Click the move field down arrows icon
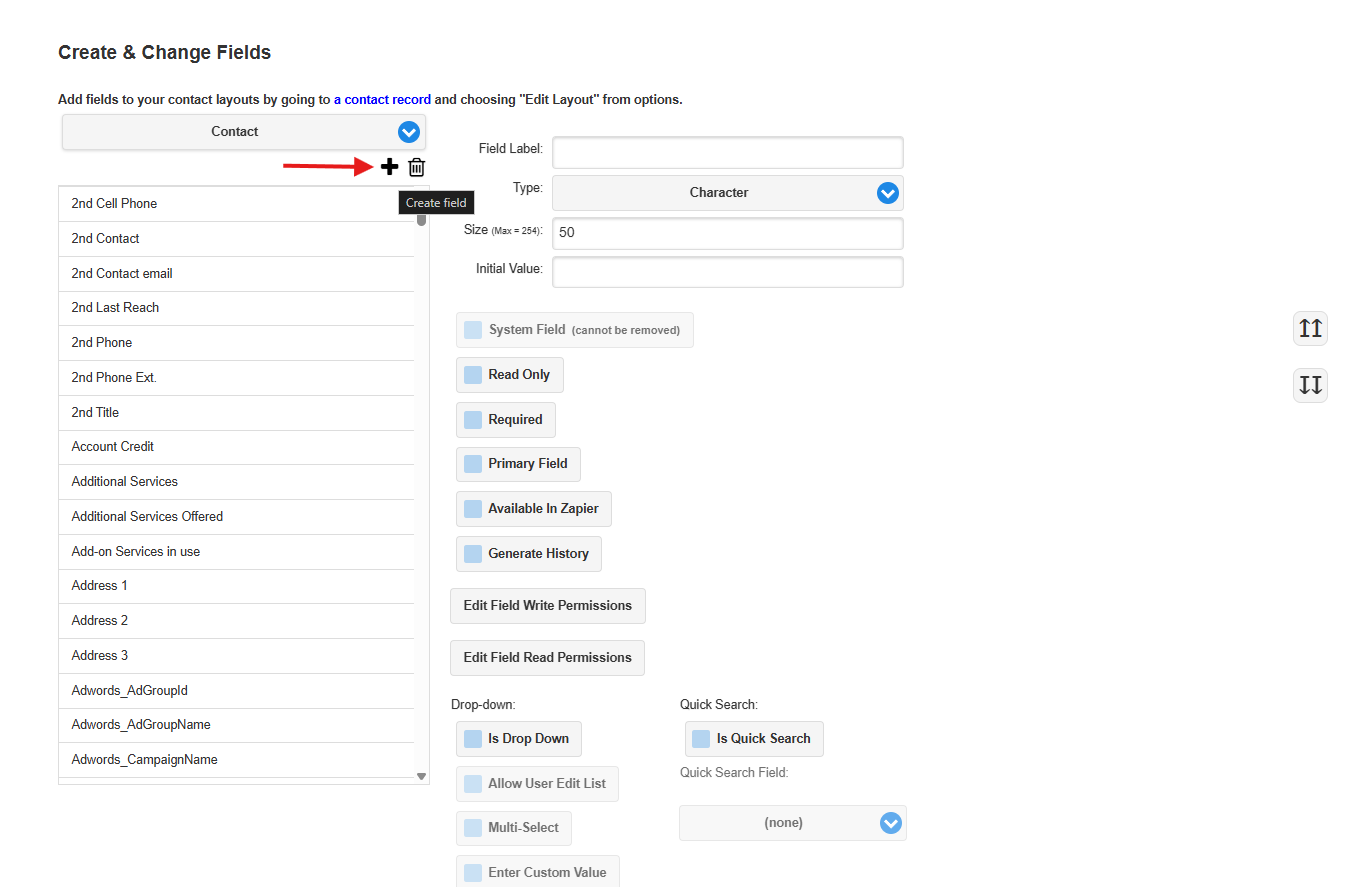This screenshot has width=1360, height=887. [x=1310, y=385]
